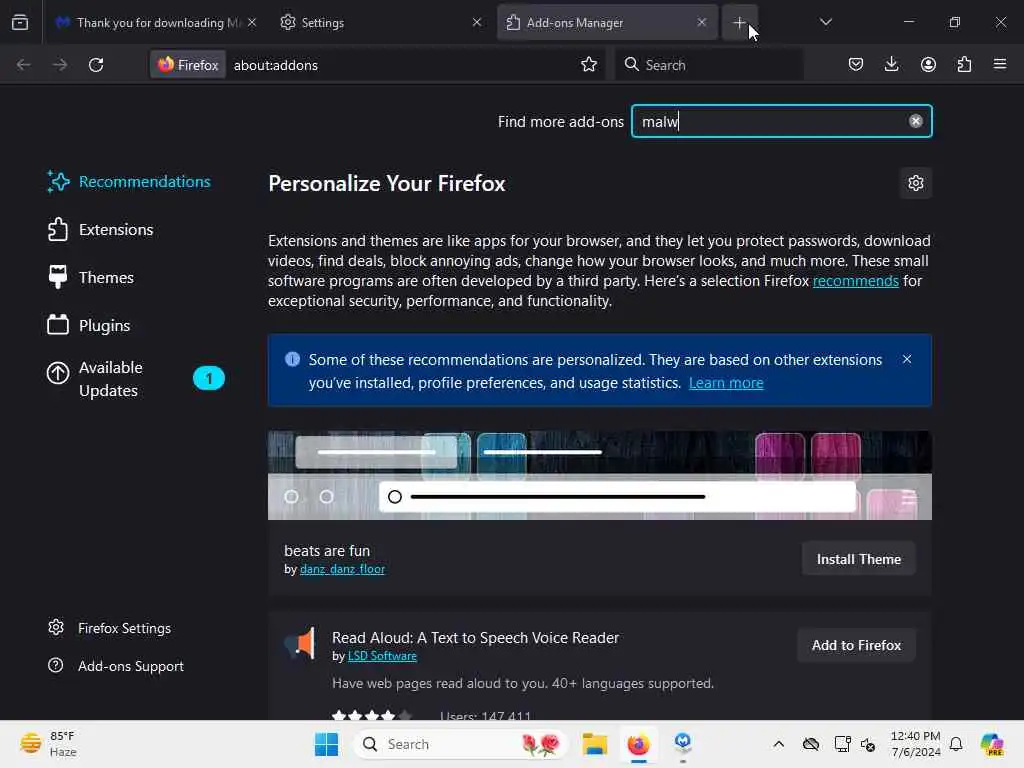
Task: Open the Downloads panel
Action: click(x=891, y=64)
